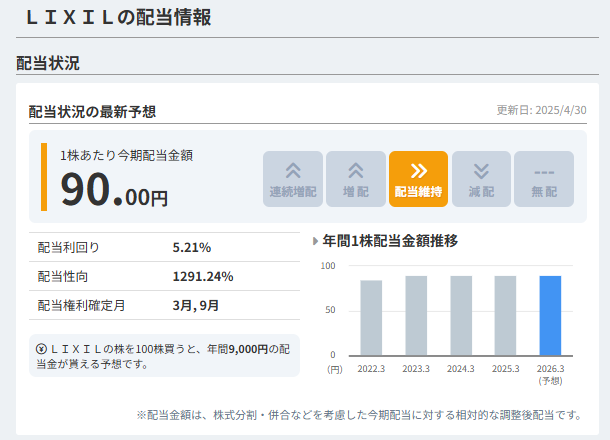
Task: Click the 90.00円 dividend amount
Action: (114, 190)
